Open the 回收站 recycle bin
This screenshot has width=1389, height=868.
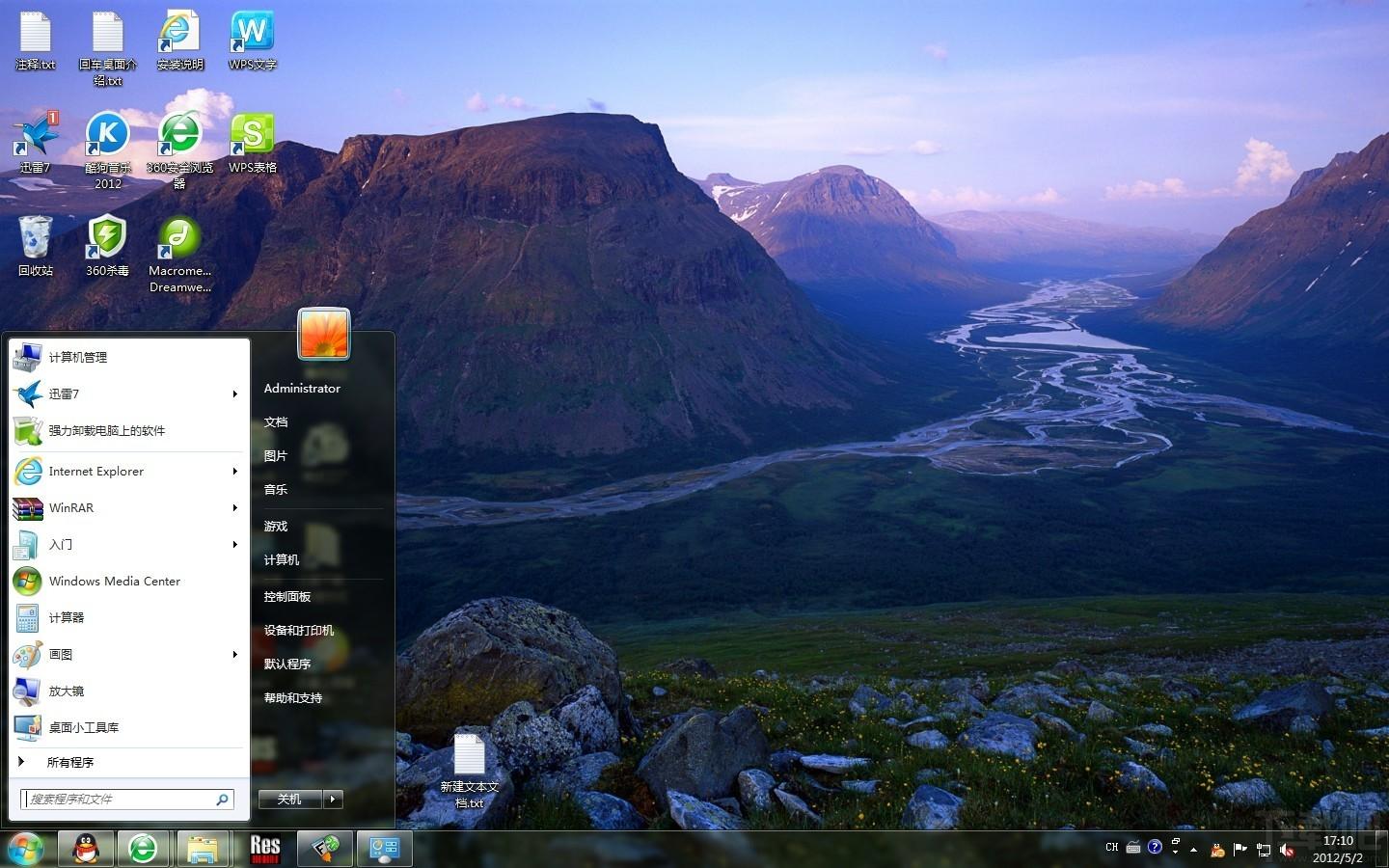pyautogui.click(x=36, y=246)
